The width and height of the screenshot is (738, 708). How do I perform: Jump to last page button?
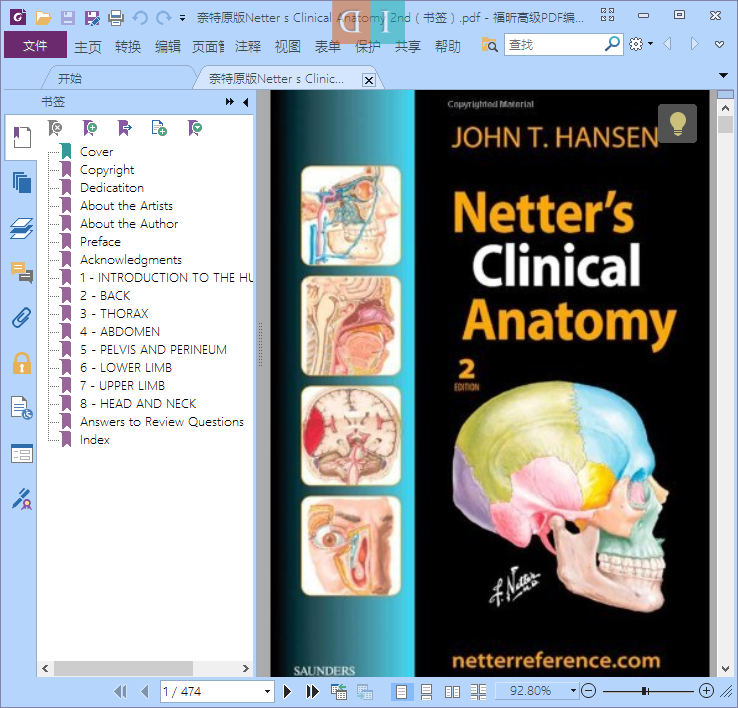(313, 691)
